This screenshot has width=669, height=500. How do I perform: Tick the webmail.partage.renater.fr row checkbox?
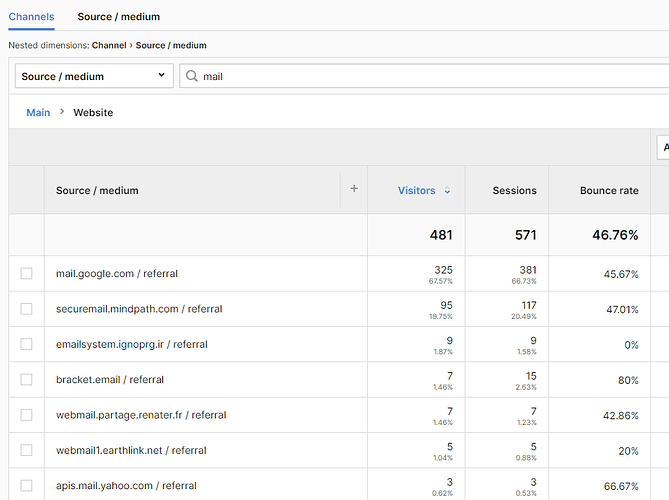(26, 415)
